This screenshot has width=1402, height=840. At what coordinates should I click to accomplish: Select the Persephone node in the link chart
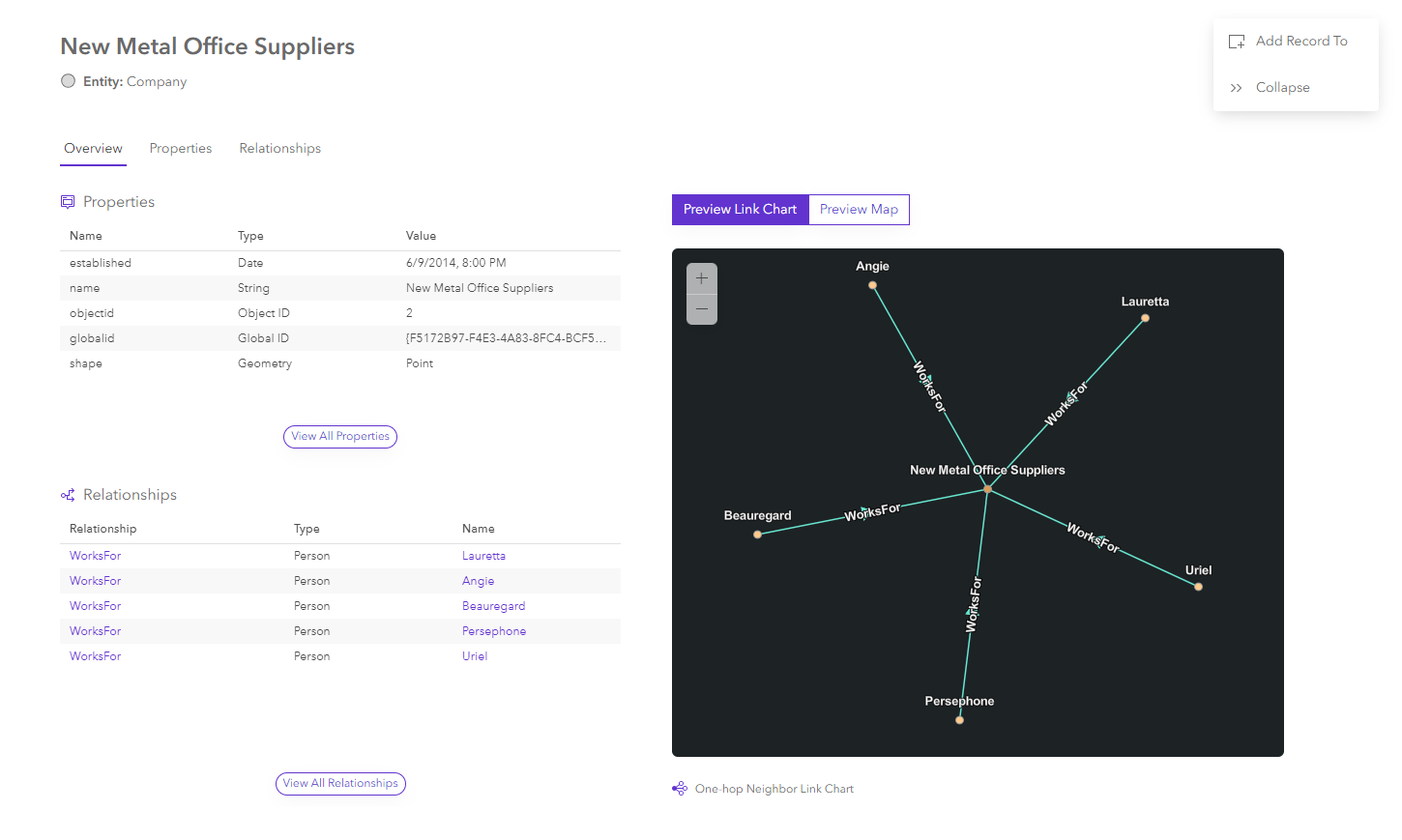959,718
